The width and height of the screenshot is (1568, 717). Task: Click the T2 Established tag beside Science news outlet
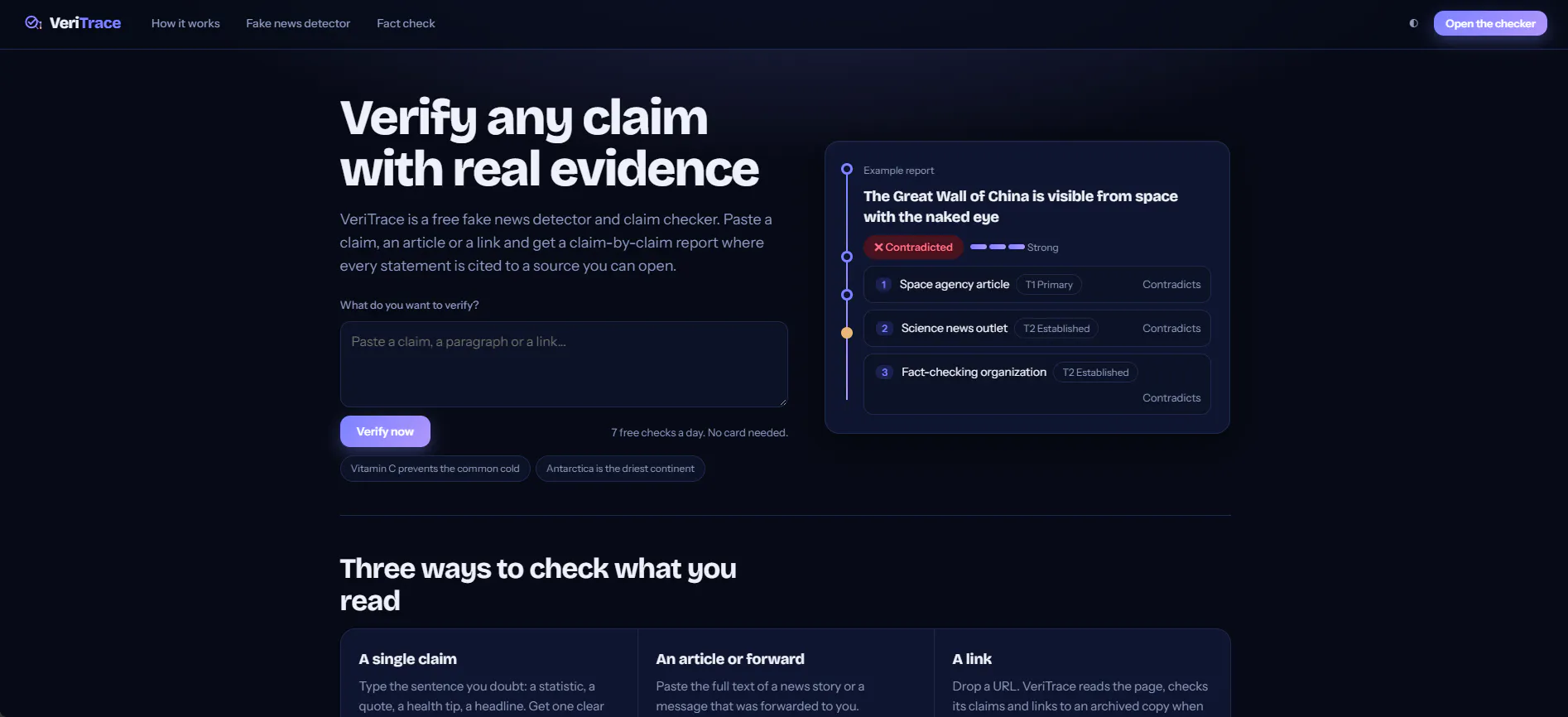[x=1056, y=329]
